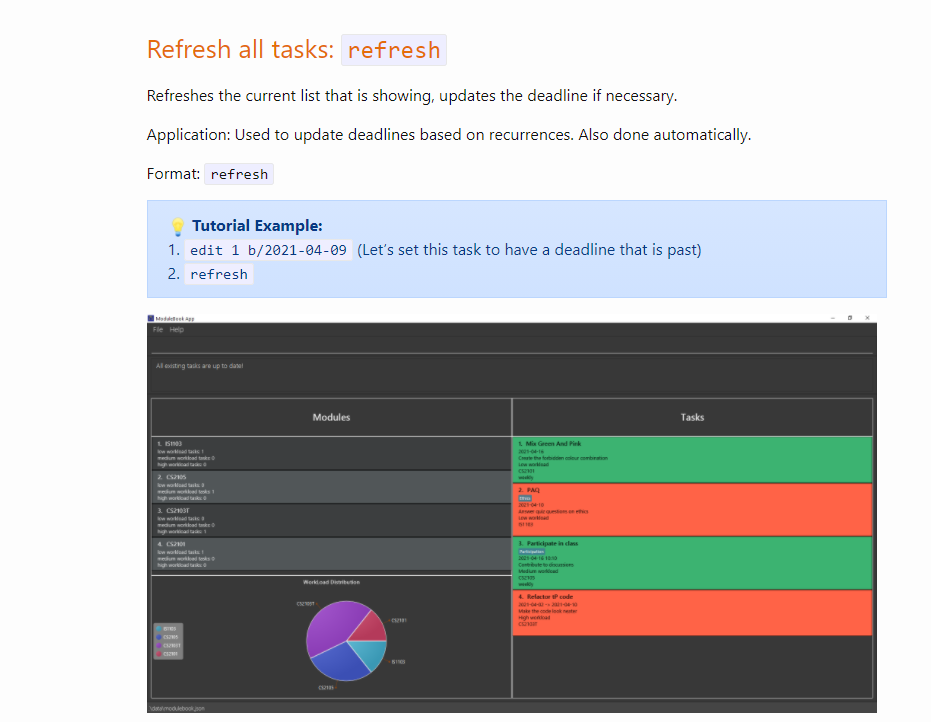
Task: Click the 'refresh' code label in the heading
Action: (x=394, y=50)
